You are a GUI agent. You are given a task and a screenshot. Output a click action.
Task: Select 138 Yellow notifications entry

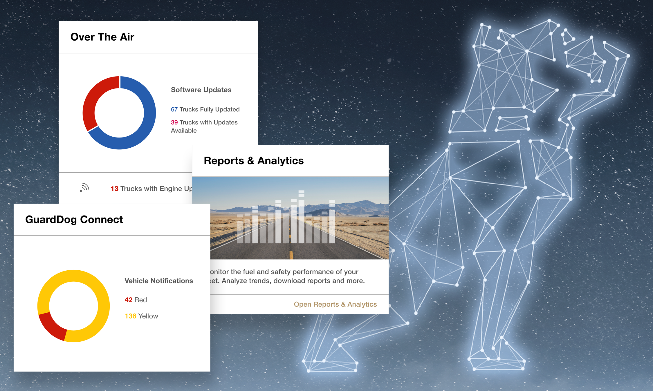click(141, 316)
